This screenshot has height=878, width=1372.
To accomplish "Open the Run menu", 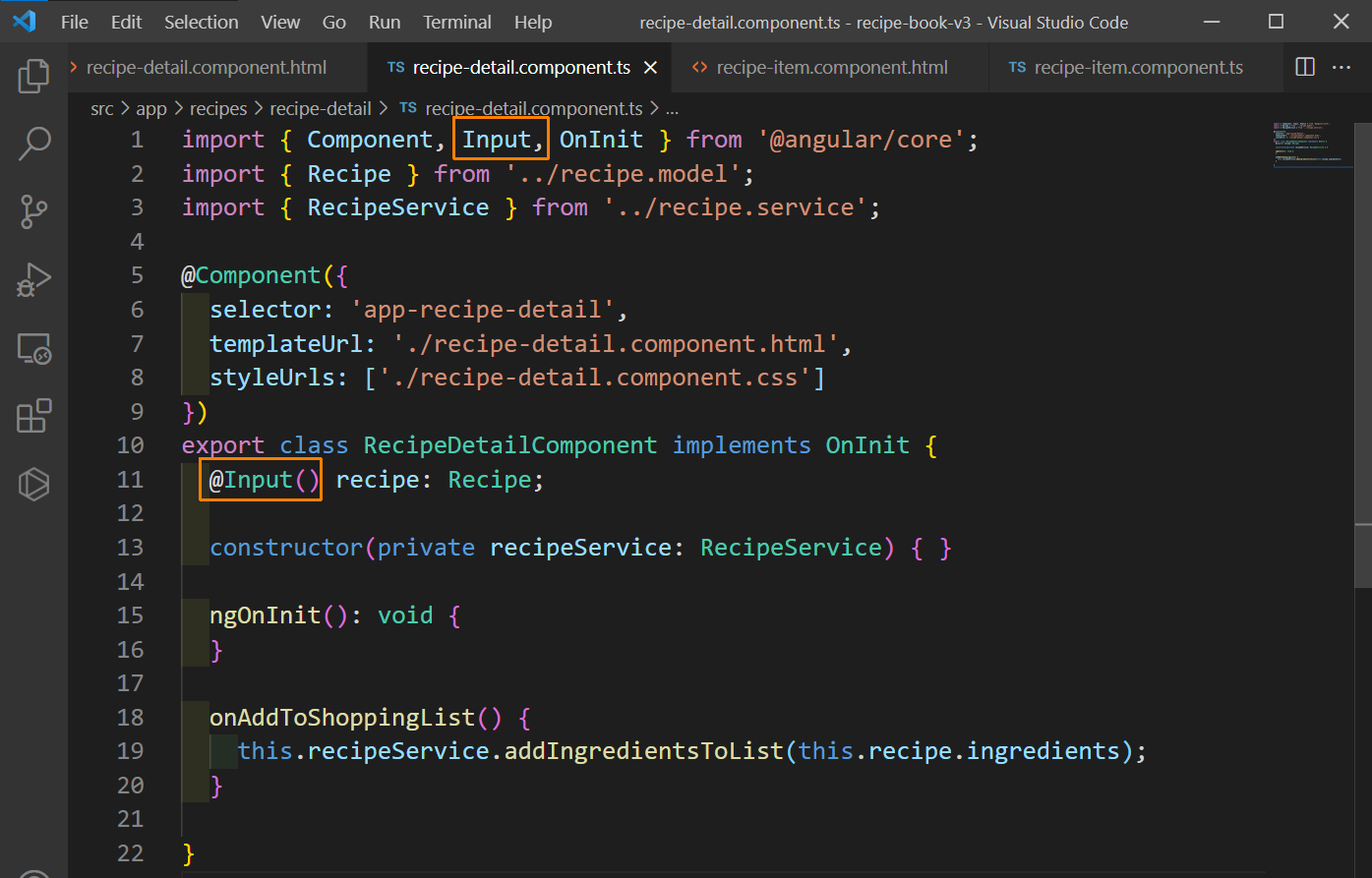I will coord(385,22).
